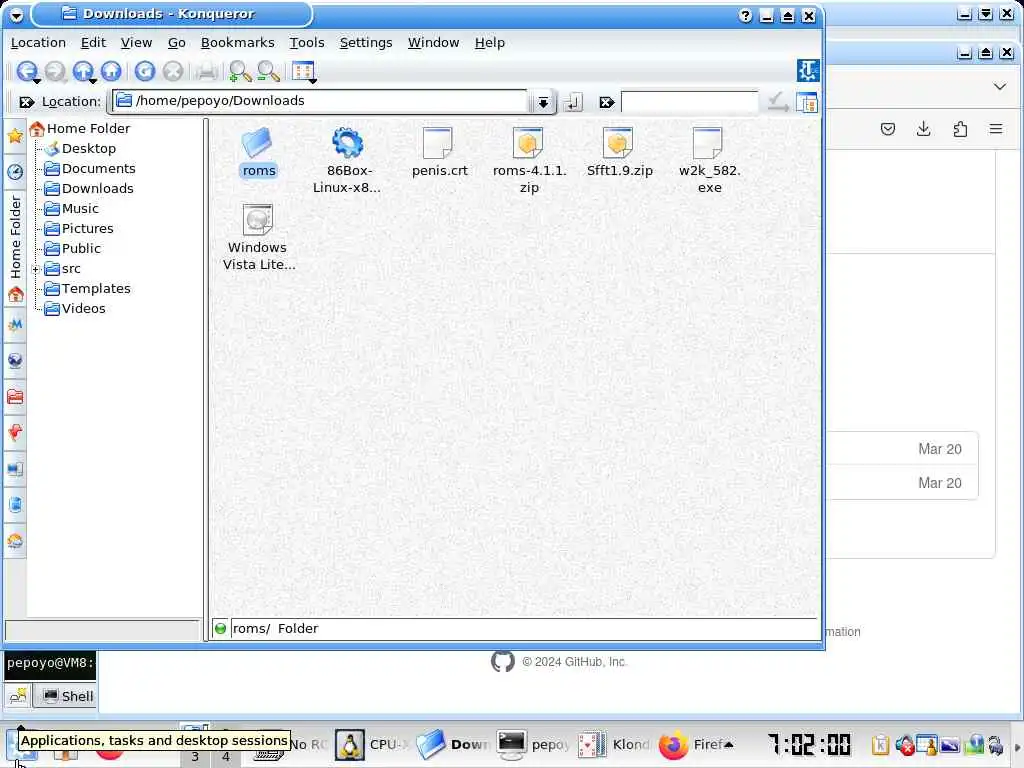Reload the current folder view
The width and height of the screenshot is (1024, 768).
144,71
